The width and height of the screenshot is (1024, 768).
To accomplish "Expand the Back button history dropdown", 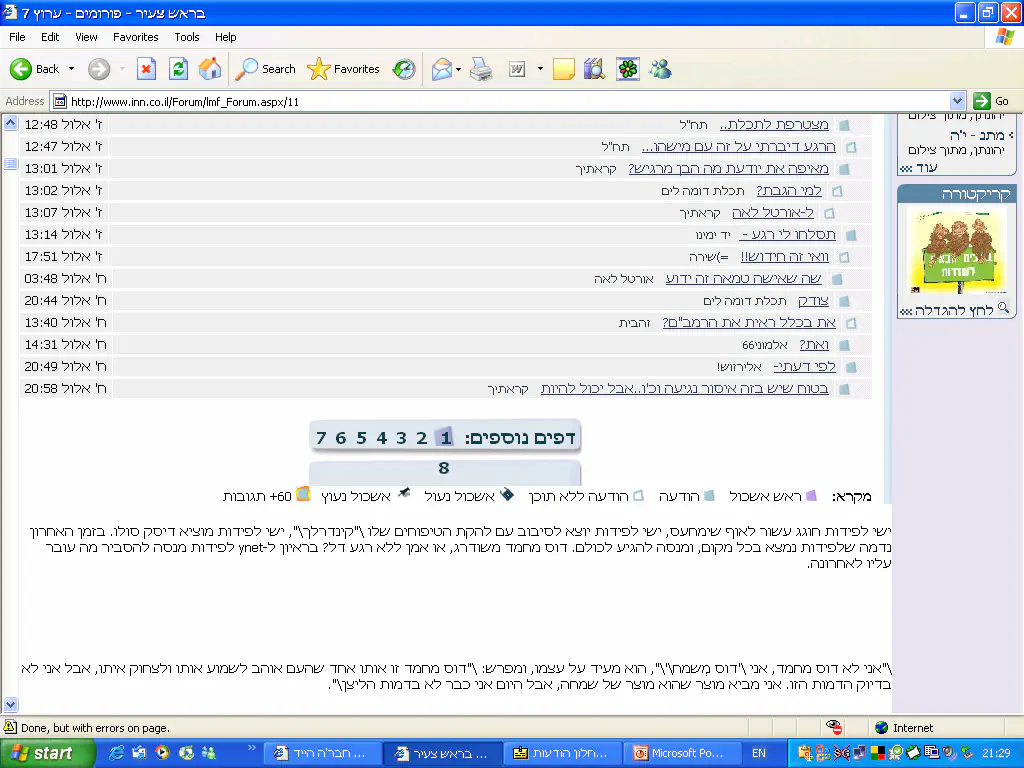I will tap(71, 69).
